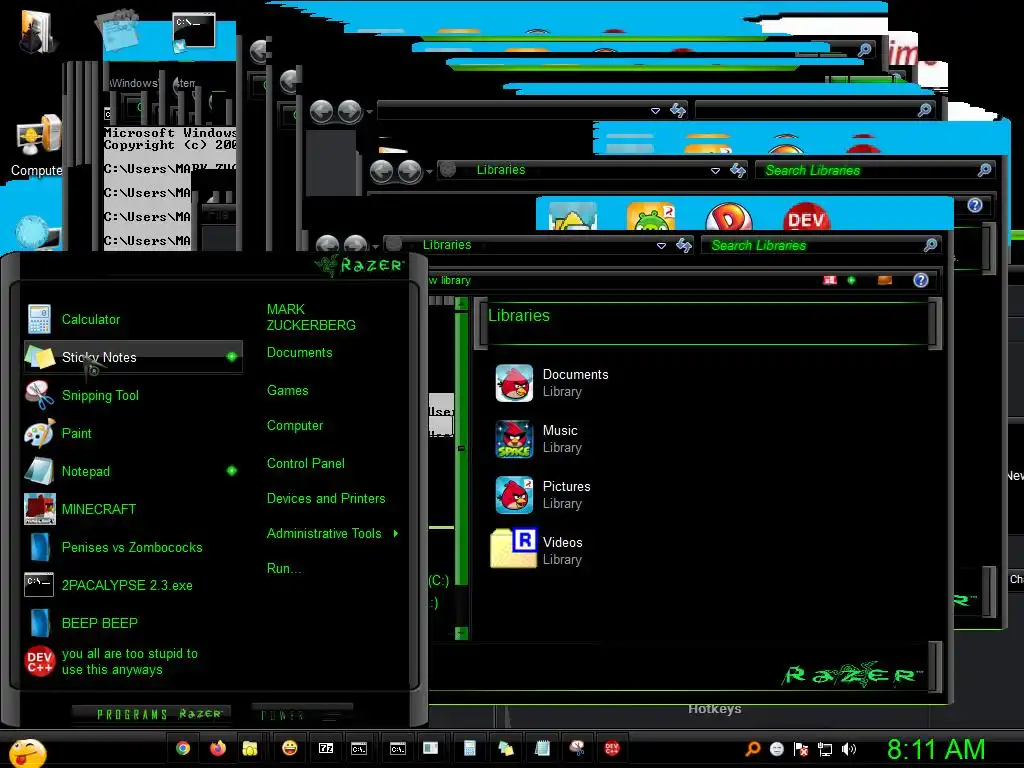Open address dropdown in second Libraries window
Screen dimensions: 1024x768
(x=715, y=171)
